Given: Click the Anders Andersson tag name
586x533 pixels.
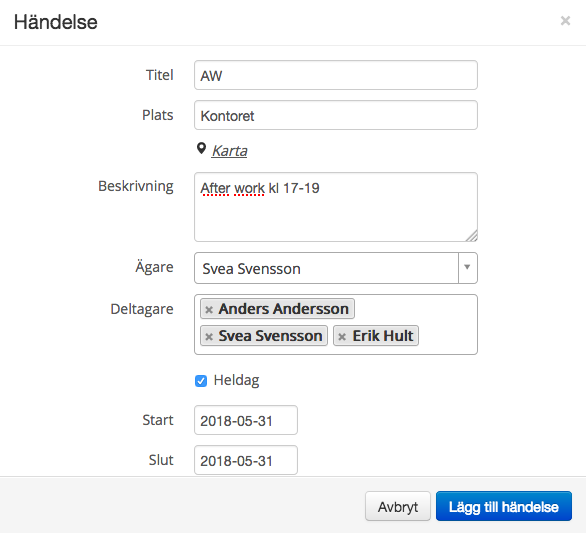Looking at the screenshot, I should click(x=283, y=309).
